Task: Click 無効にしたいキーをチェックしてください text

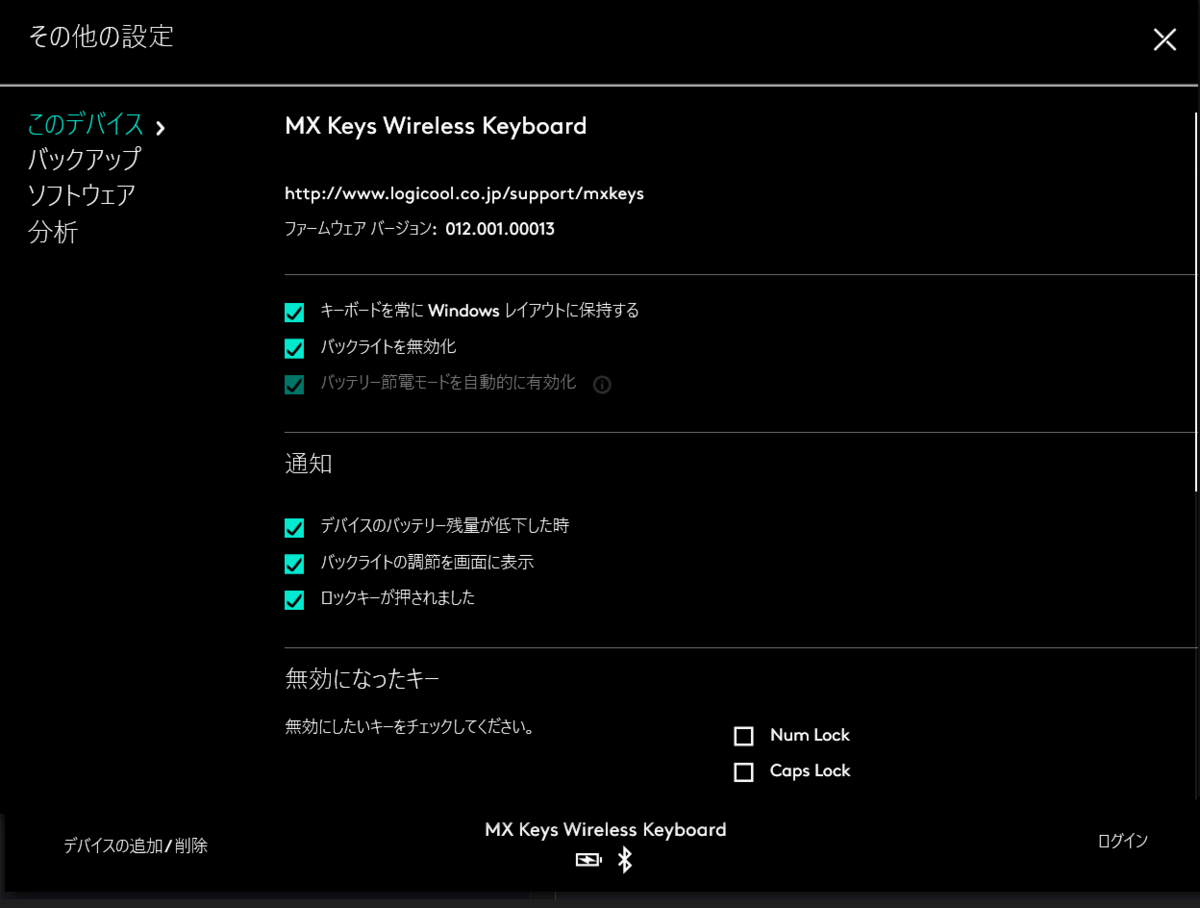Action: 409,728
